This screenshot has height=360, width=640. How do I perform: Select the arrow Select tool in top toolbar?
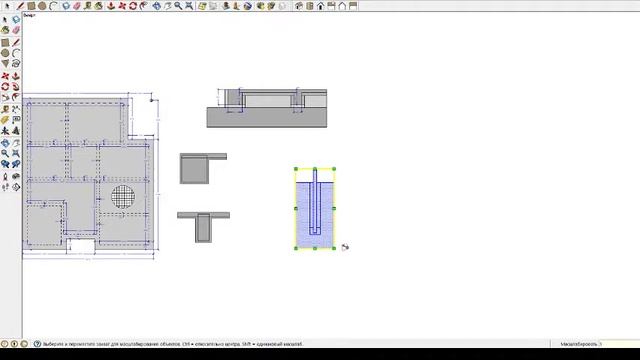coord(7,6)
